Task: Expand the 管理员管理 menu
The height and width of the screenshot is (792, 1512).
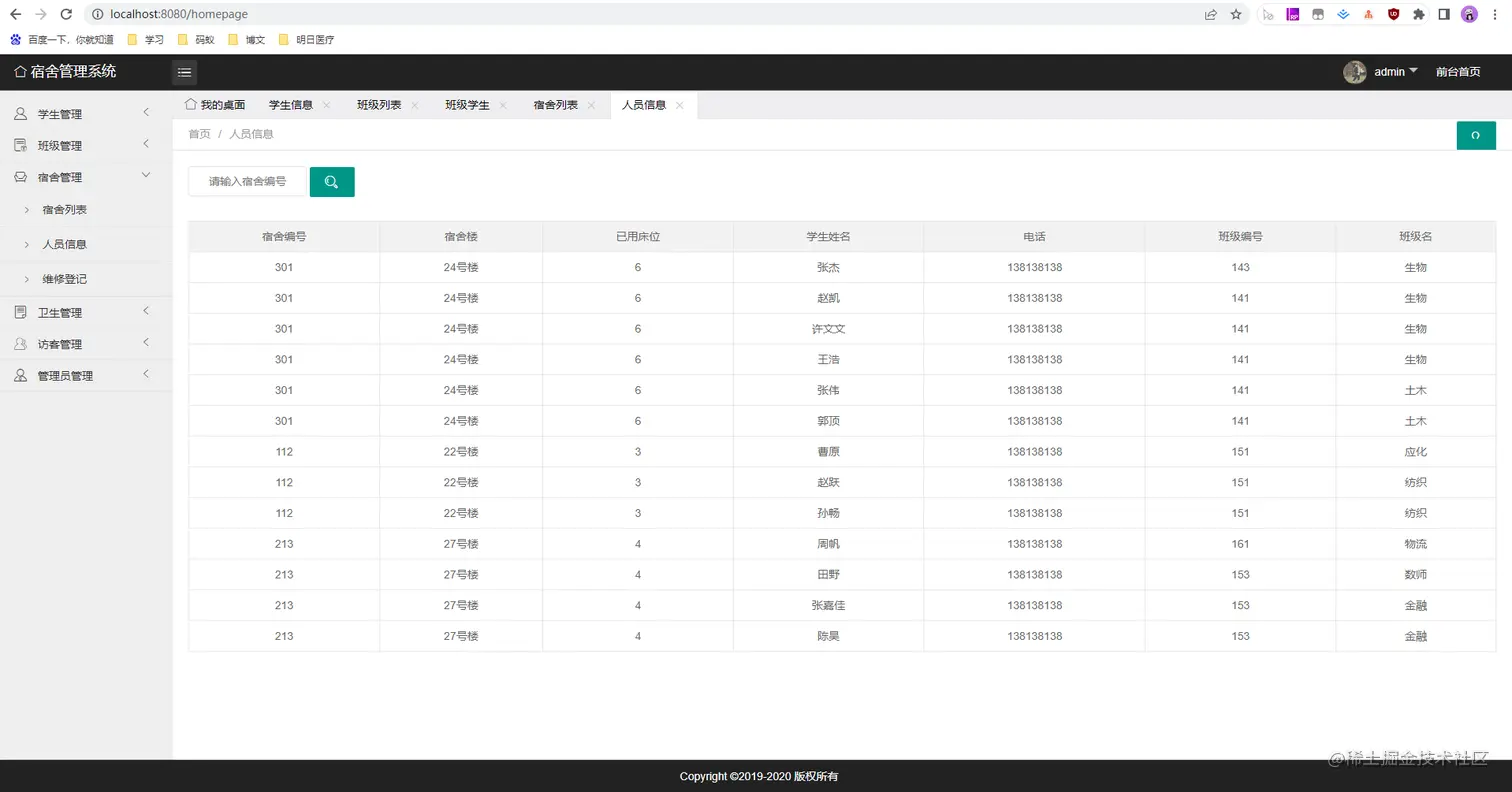Action: pos(146,374)
